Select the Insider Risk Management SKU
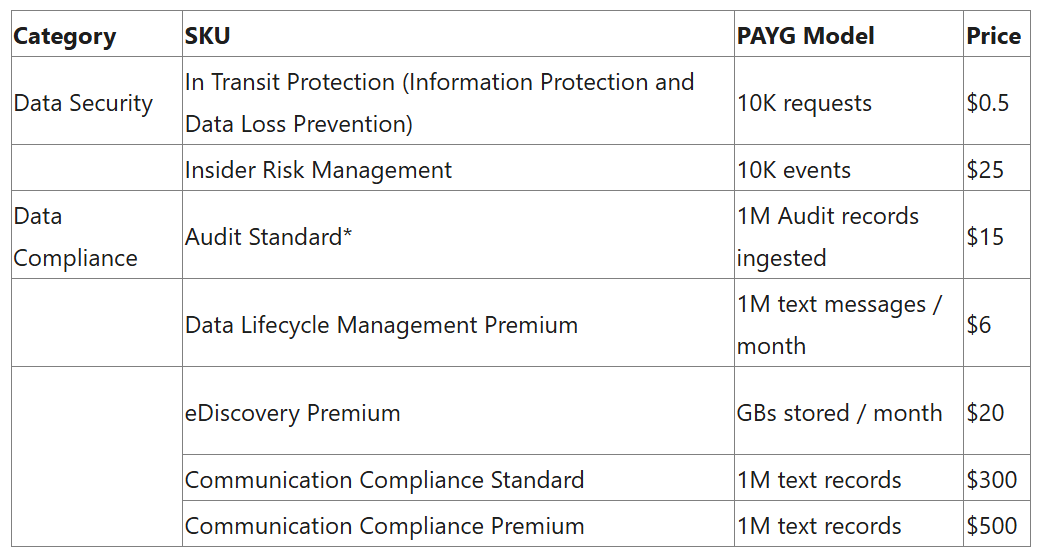 [x=318, y=170]
